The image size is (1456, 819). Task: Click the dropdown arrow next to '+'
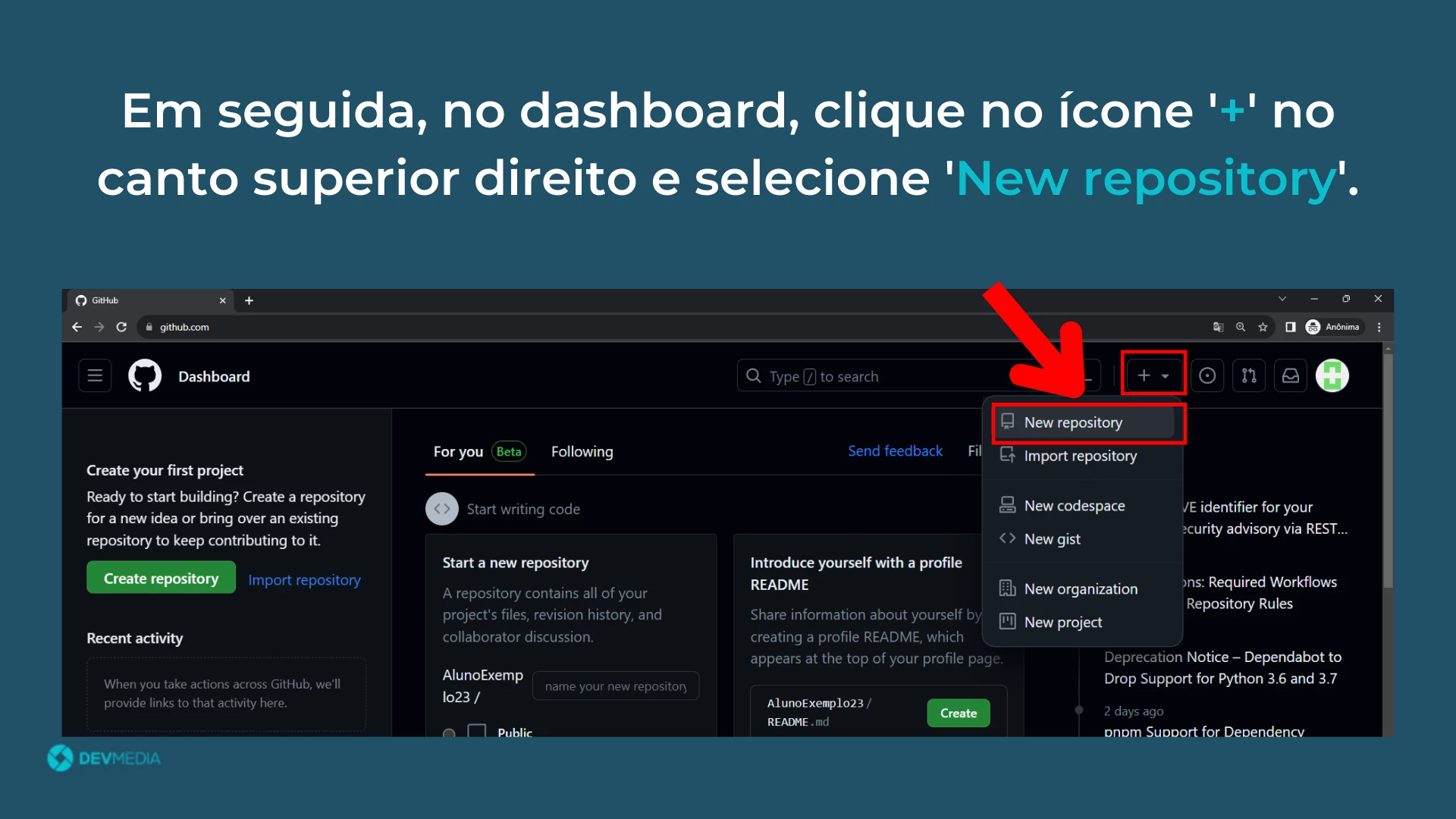(x=1165, y=376)
